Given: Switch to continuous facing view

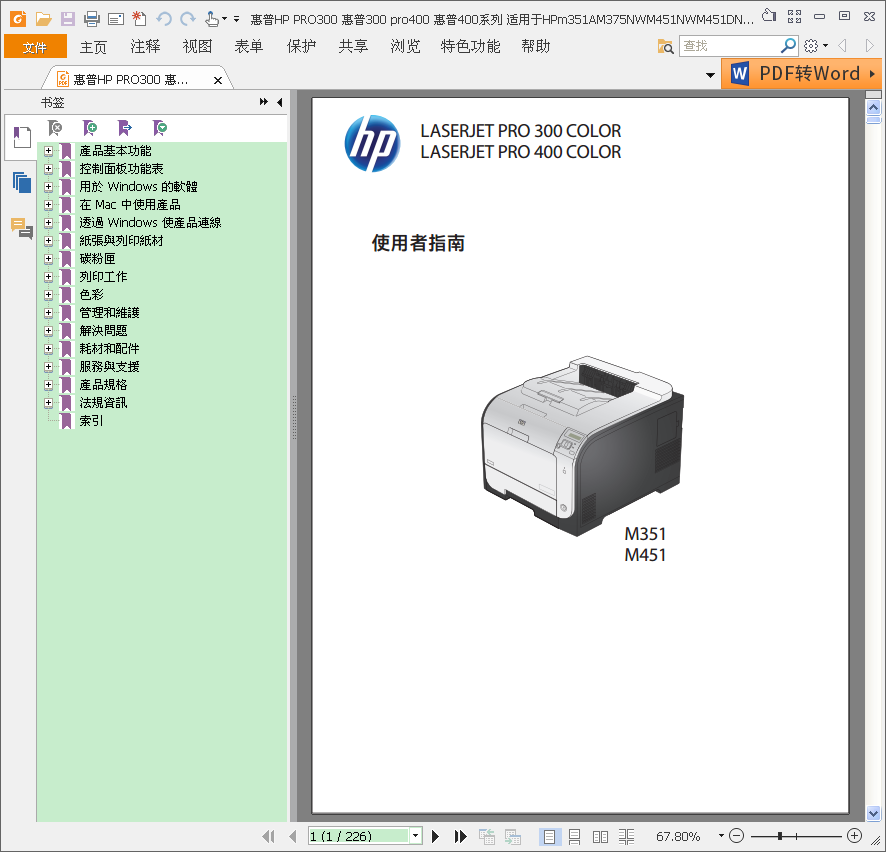Looking at the screenshot, I should [626, 836].
